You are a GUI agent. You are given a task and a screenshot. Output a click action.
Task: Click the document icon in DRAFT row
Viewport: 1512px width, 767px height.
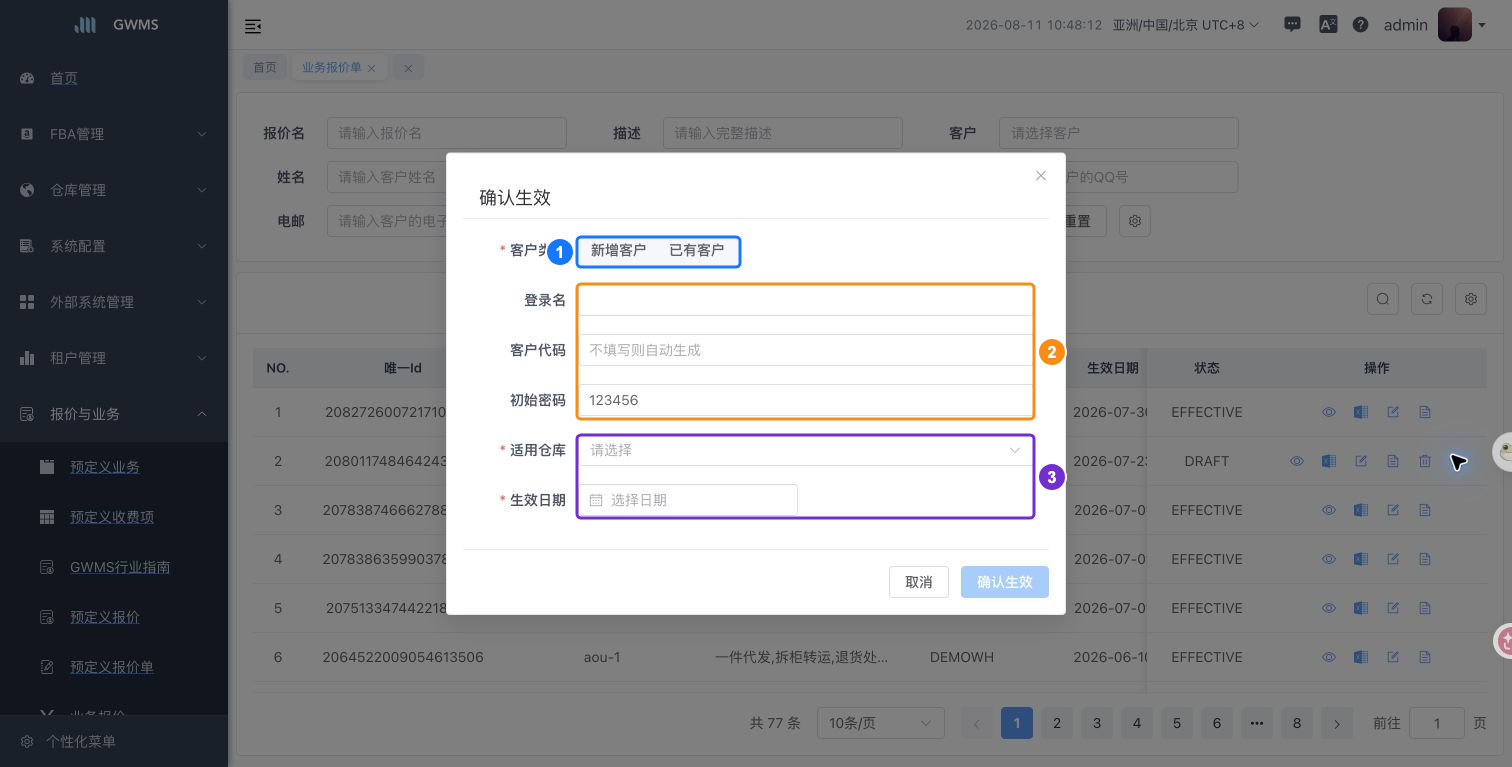click(1393, 461)
